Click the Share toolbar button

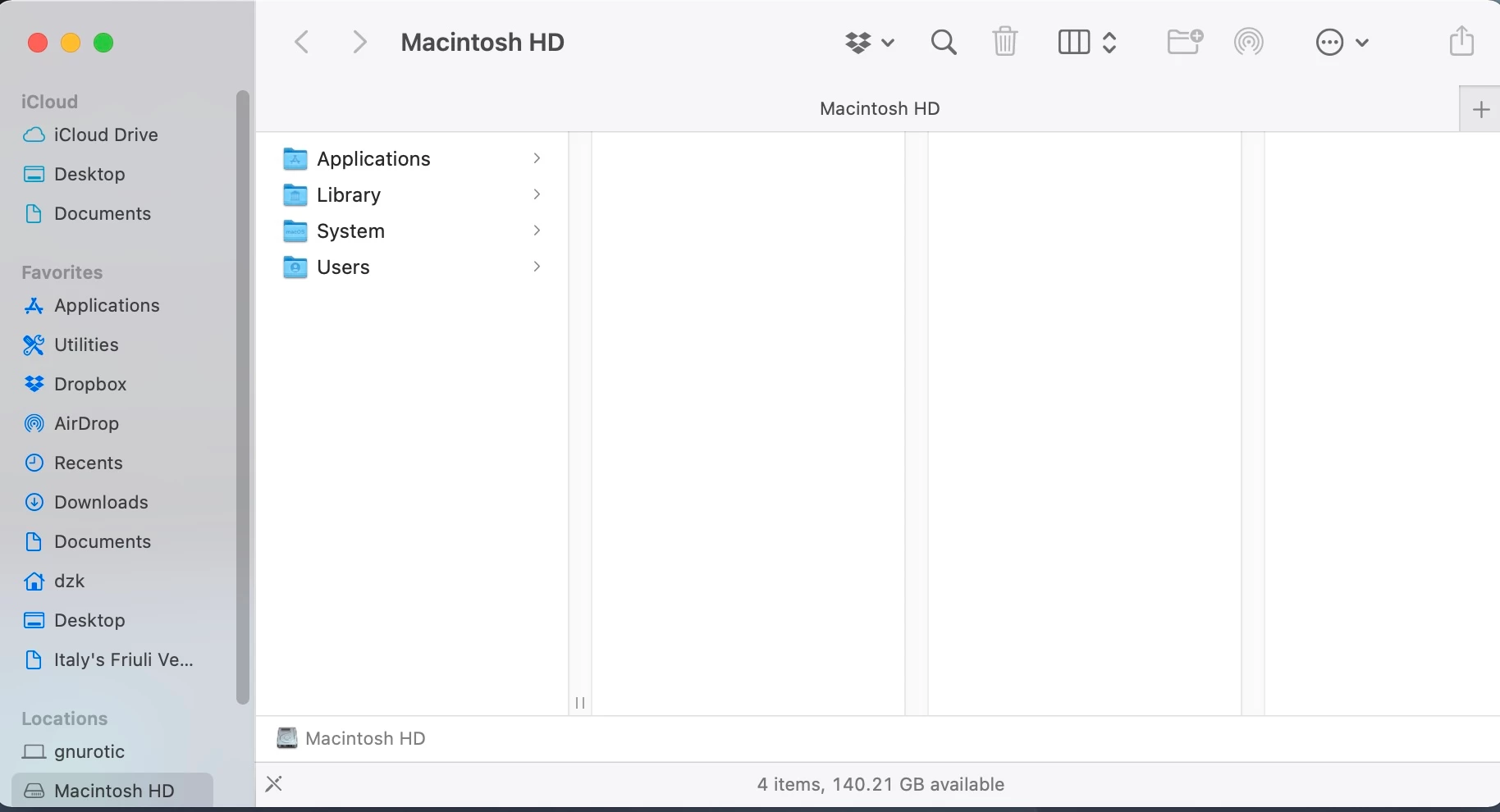[1461, 40]
